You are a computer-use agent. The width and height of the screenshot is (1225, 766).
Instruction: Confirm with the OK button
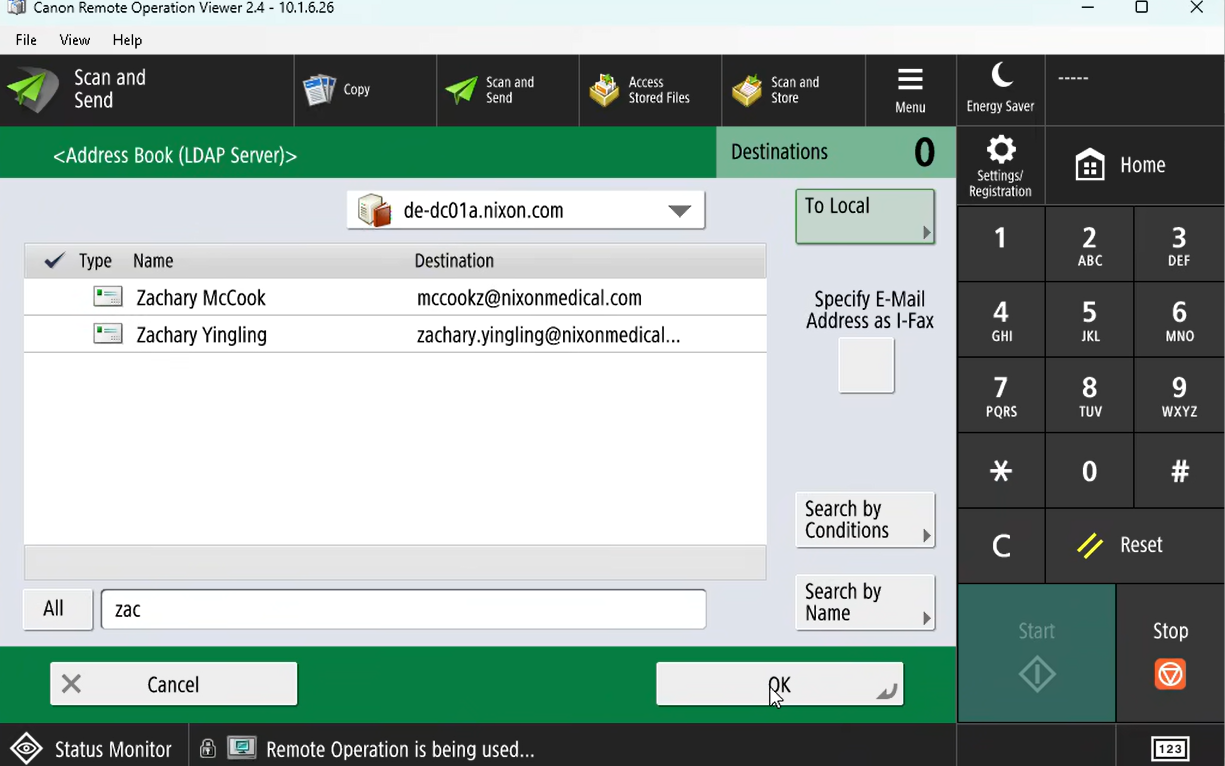point(780,684)
